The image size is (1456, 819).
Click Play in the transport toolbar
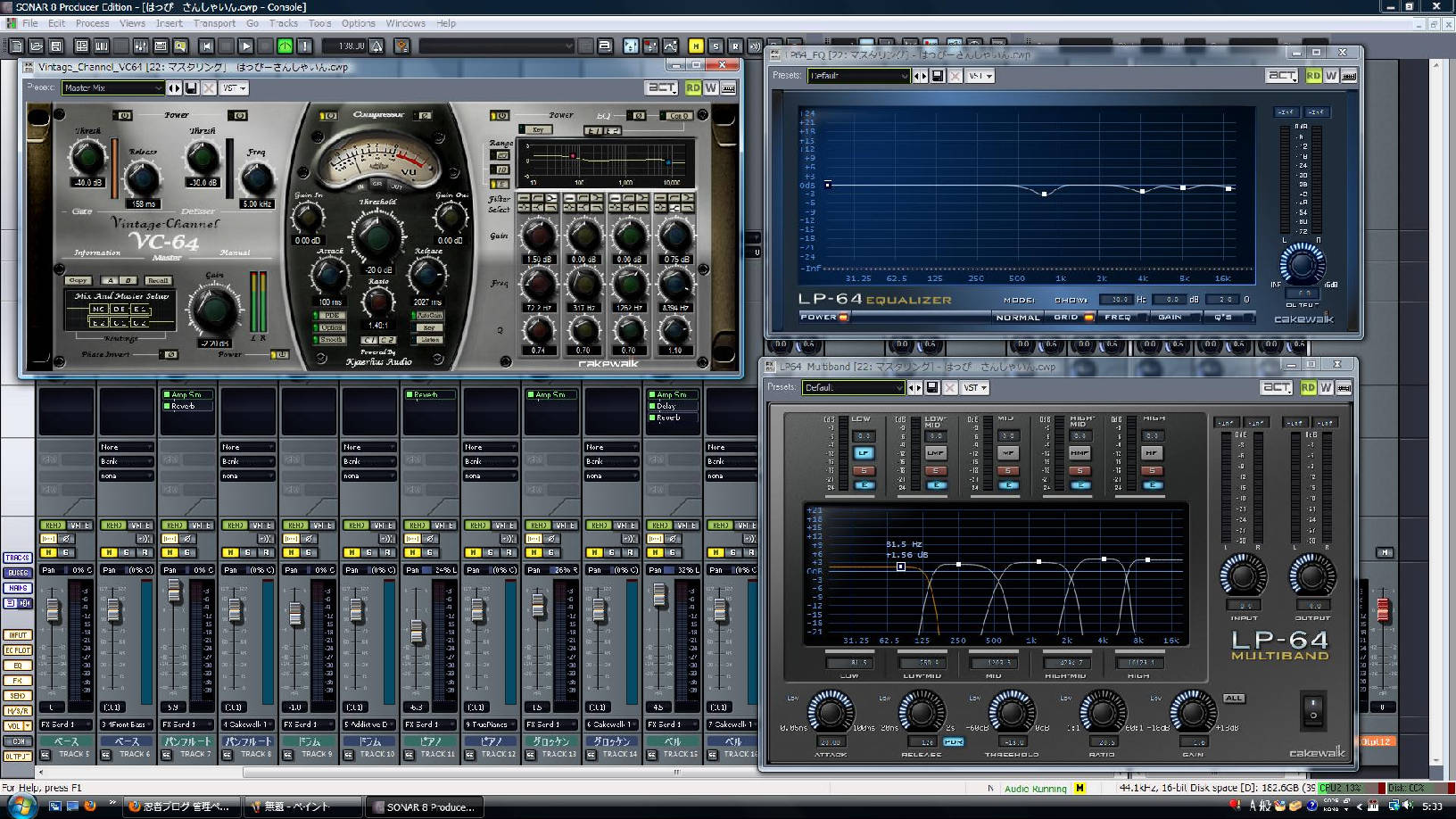[x=245, y=45]
